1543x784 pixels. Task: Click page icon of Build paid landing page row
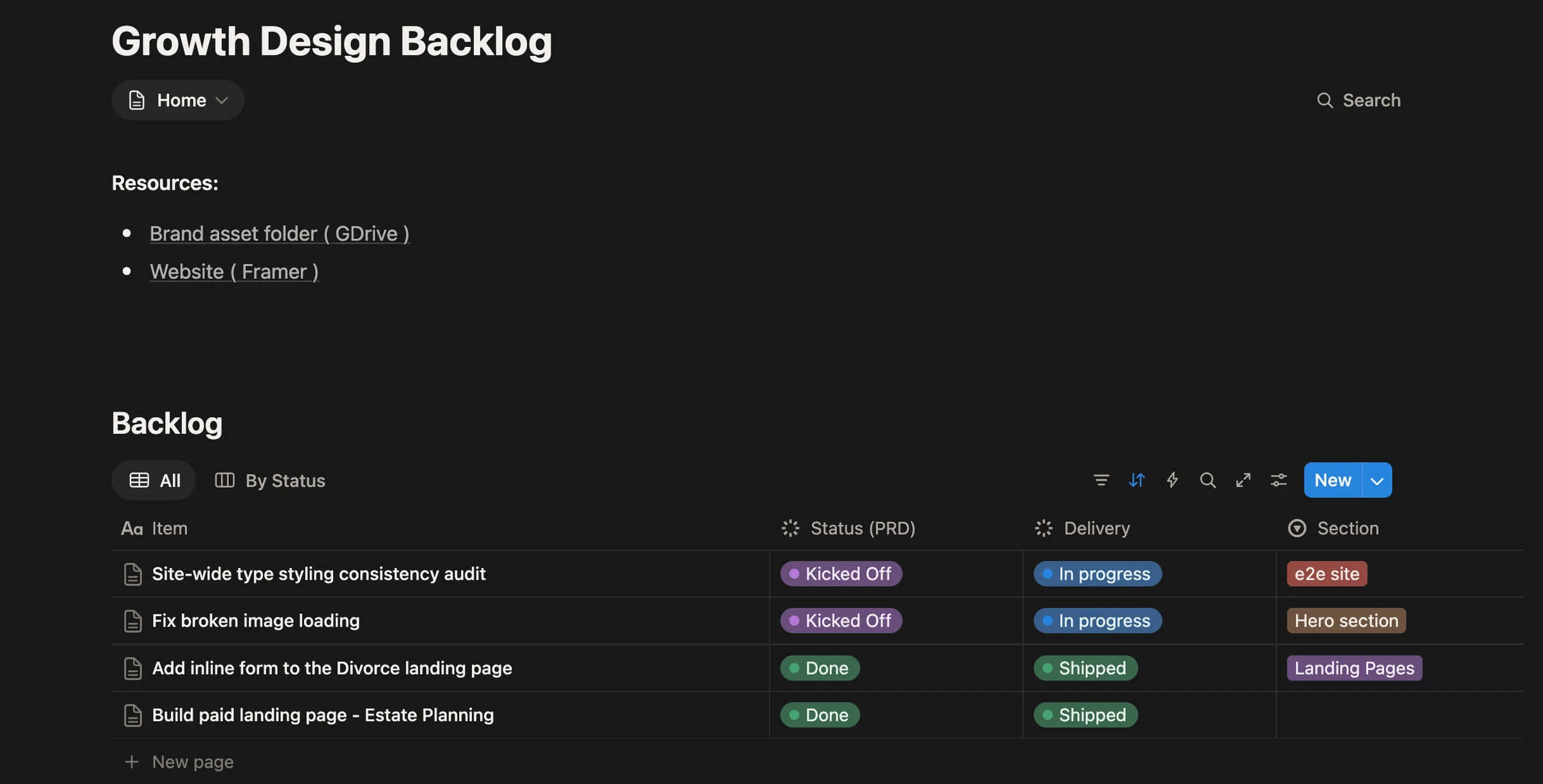point(132,715)
